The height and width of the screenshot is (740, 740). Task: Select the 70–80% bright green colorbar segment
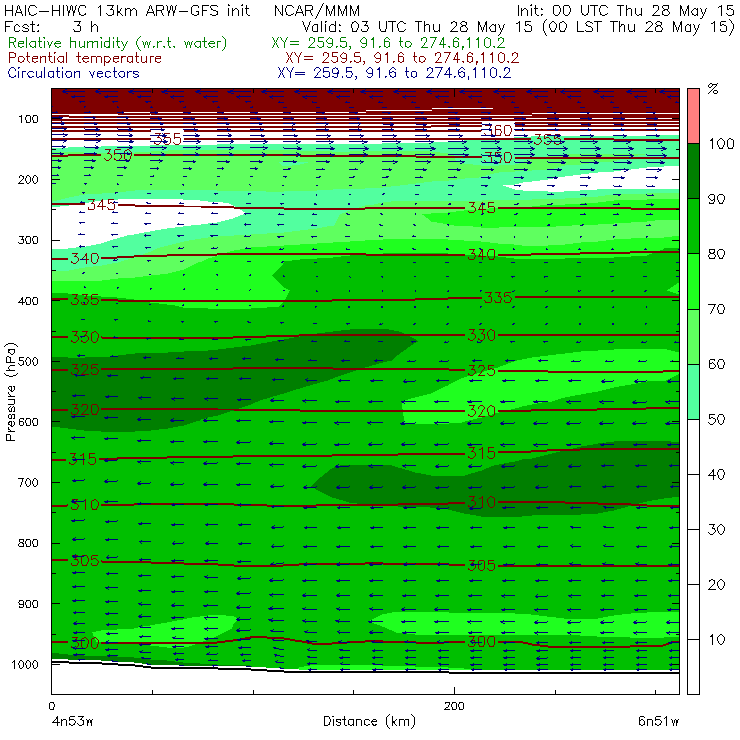pyautogui.click(x=693, y=281)
